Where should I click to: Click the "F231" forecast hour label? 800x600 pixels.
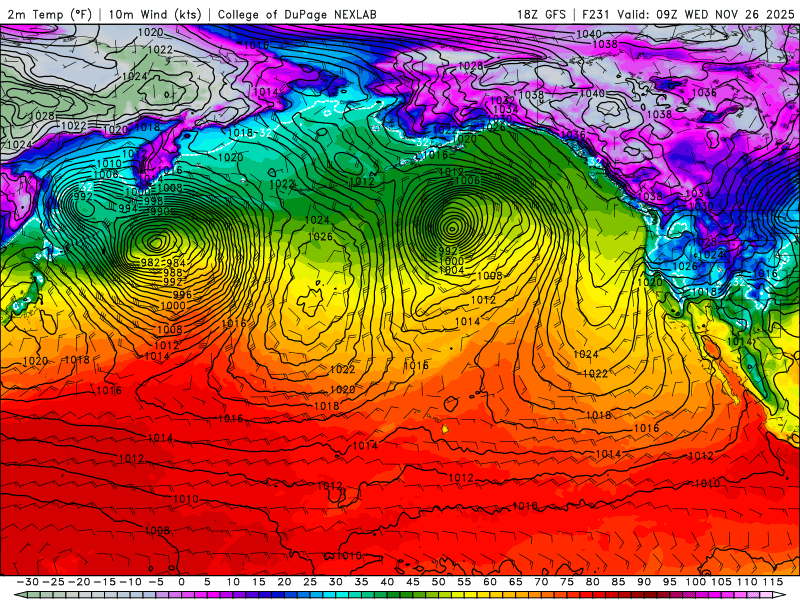pos(595,14)
